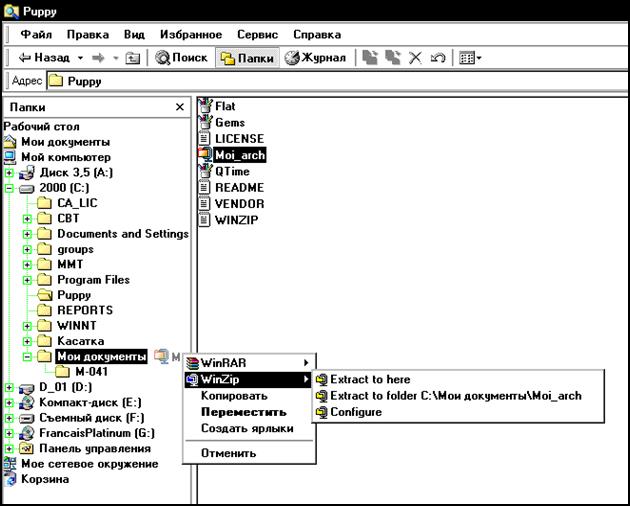This screenshot has height=506, width=630.
Task: Expand the MMT folder node
Action: tap(27, 265)
